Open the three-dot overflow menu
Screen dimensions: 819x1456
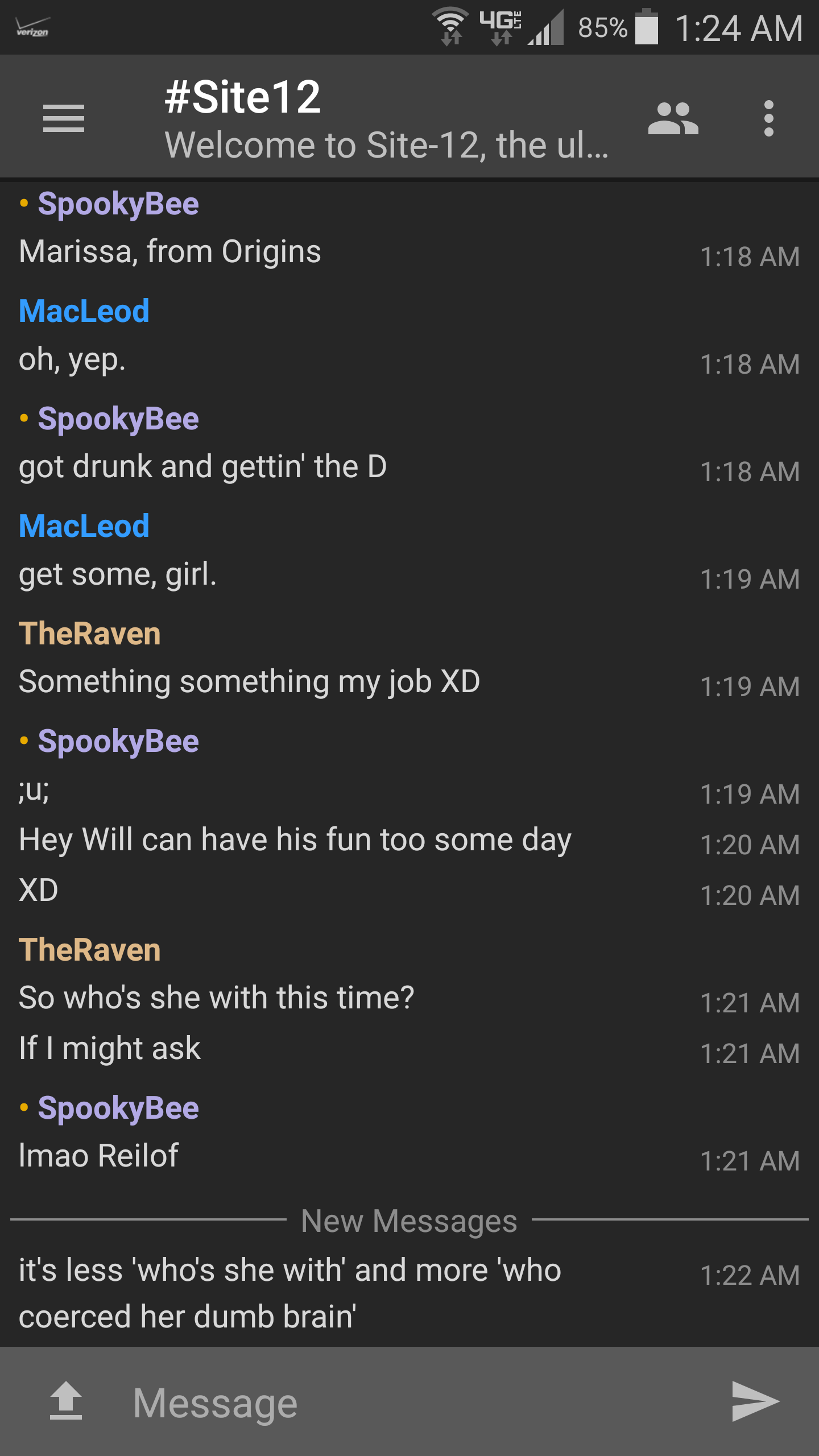769,118
